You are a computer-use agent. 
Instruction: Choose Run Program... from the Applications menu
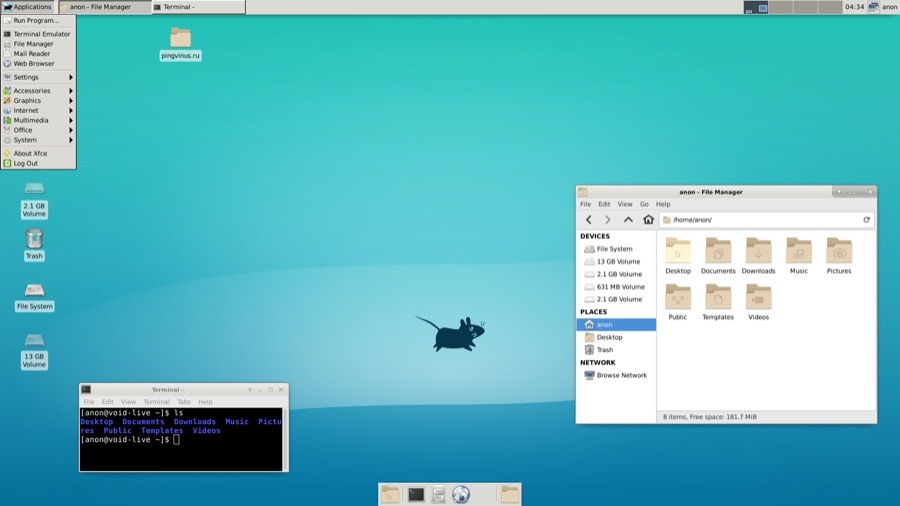38,21
